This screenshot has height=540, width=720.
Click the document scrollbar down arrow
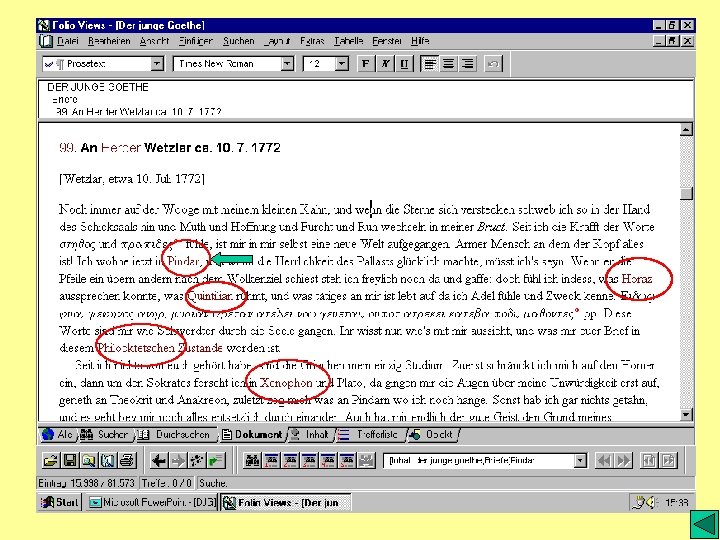pyautogui.click(x=686, y=415)
